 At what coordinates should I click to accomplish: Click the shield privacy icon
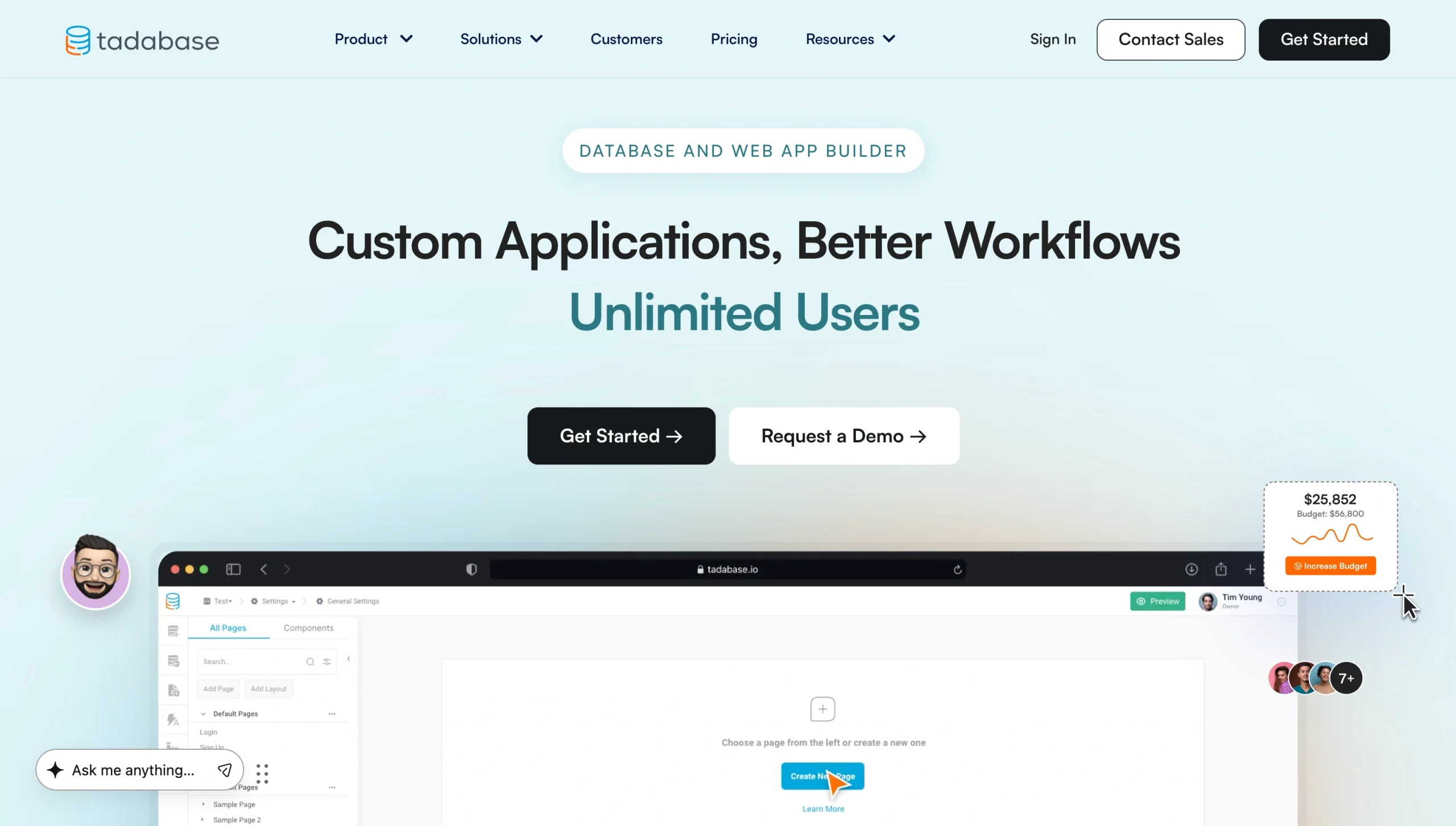coord(471,569)
